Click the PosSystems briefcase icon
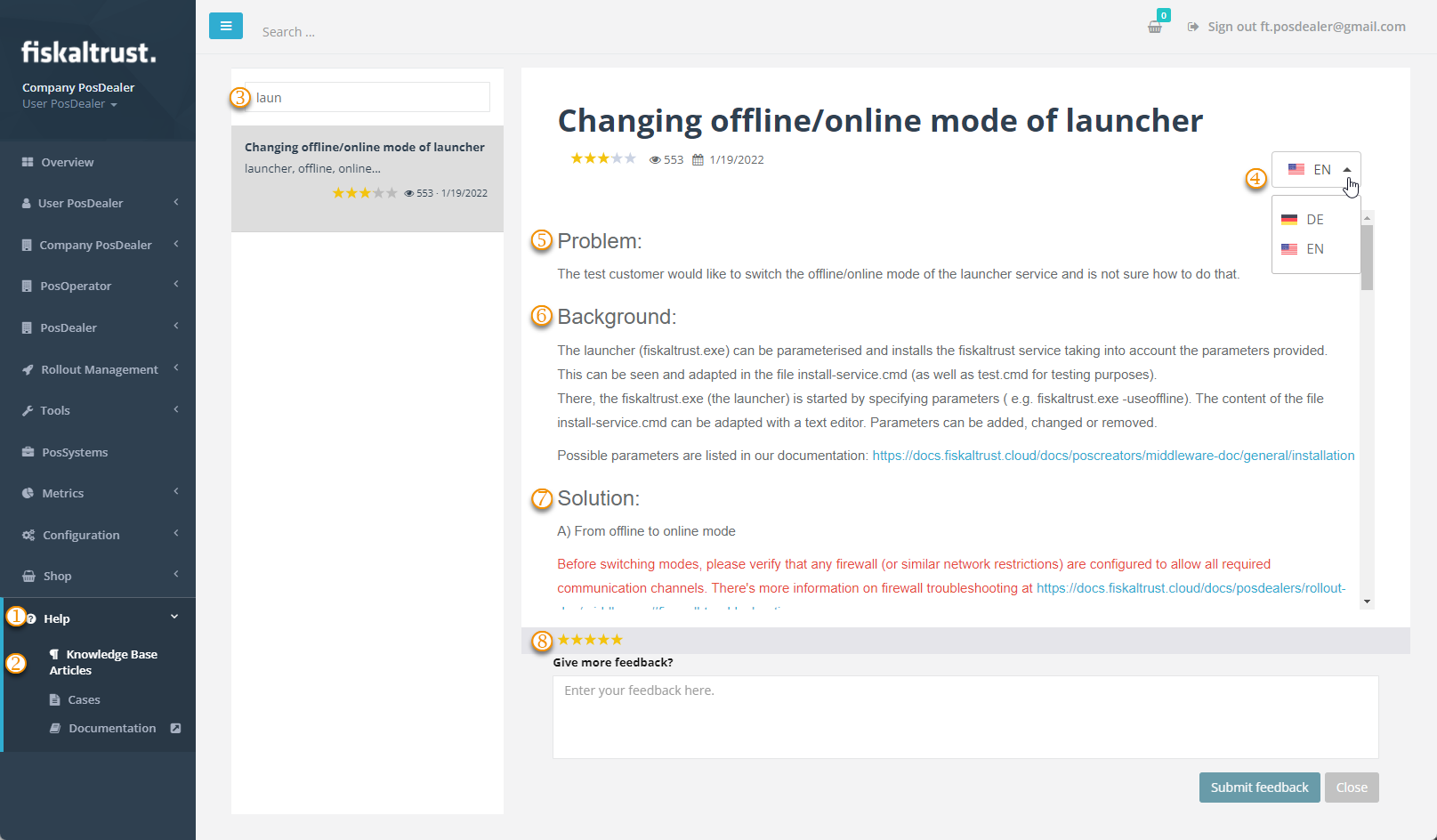Image resolution: width=1437 pixels, height=840 pixels. pyautogui.click(x=28, y=452)
